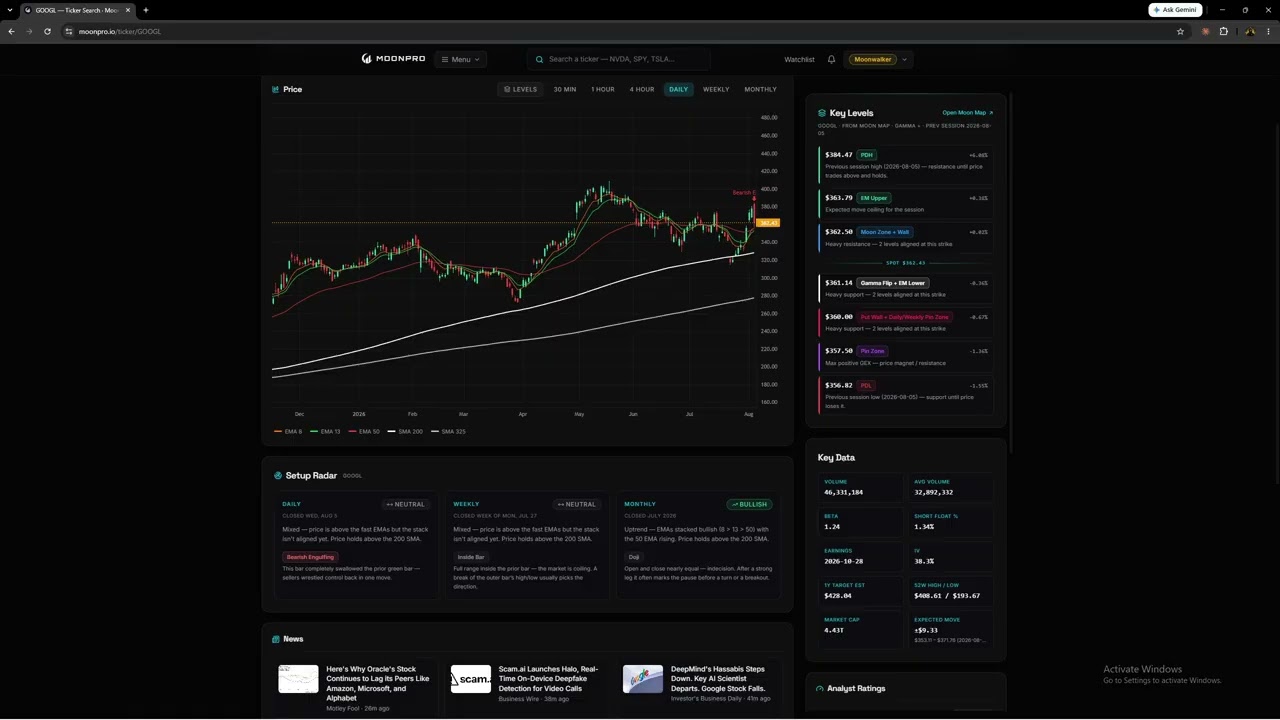Click the Oracle article thumbnail
1280x720 pixels.
298,679
